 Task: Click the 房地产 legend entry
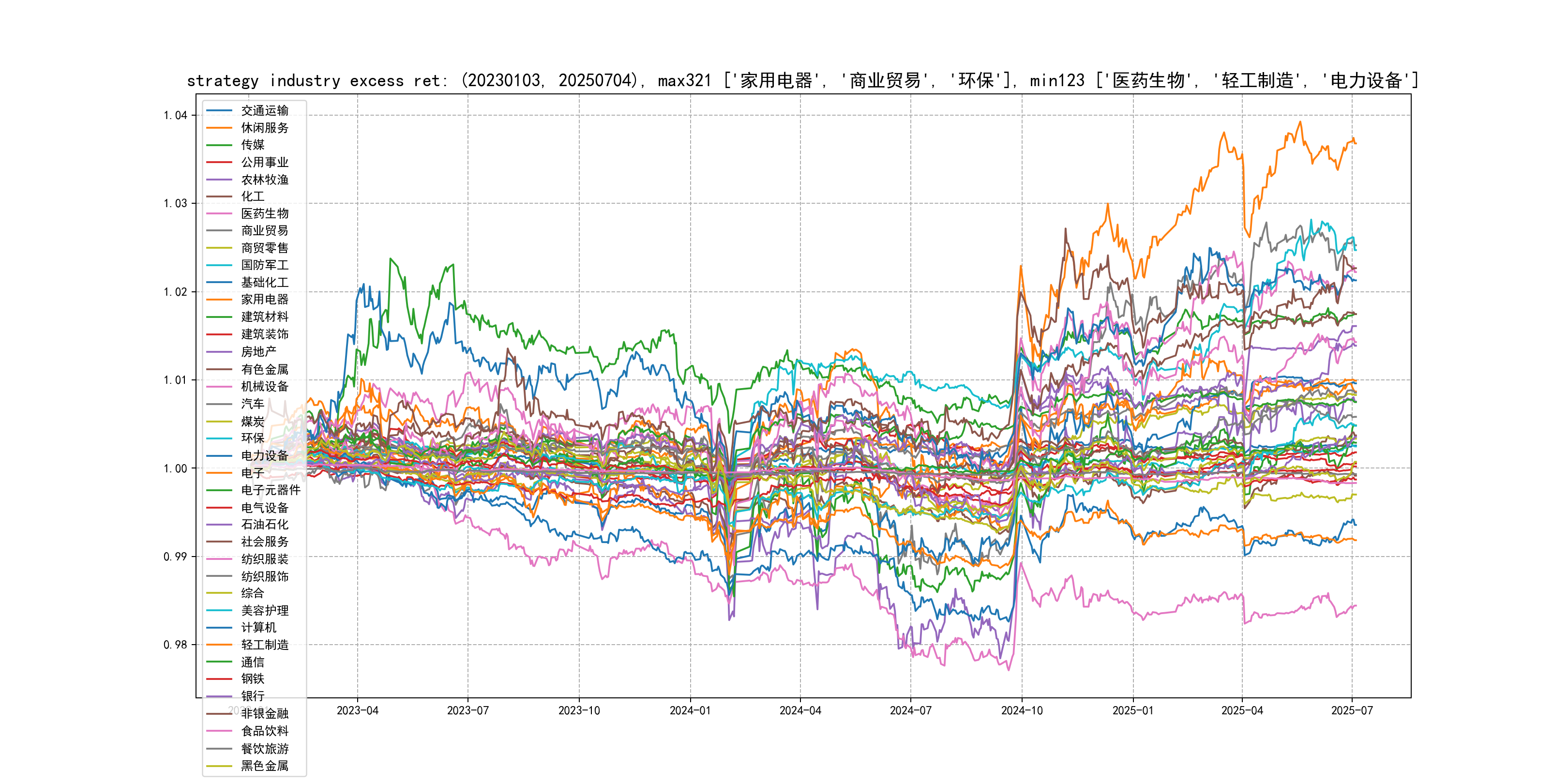[258, 352]
